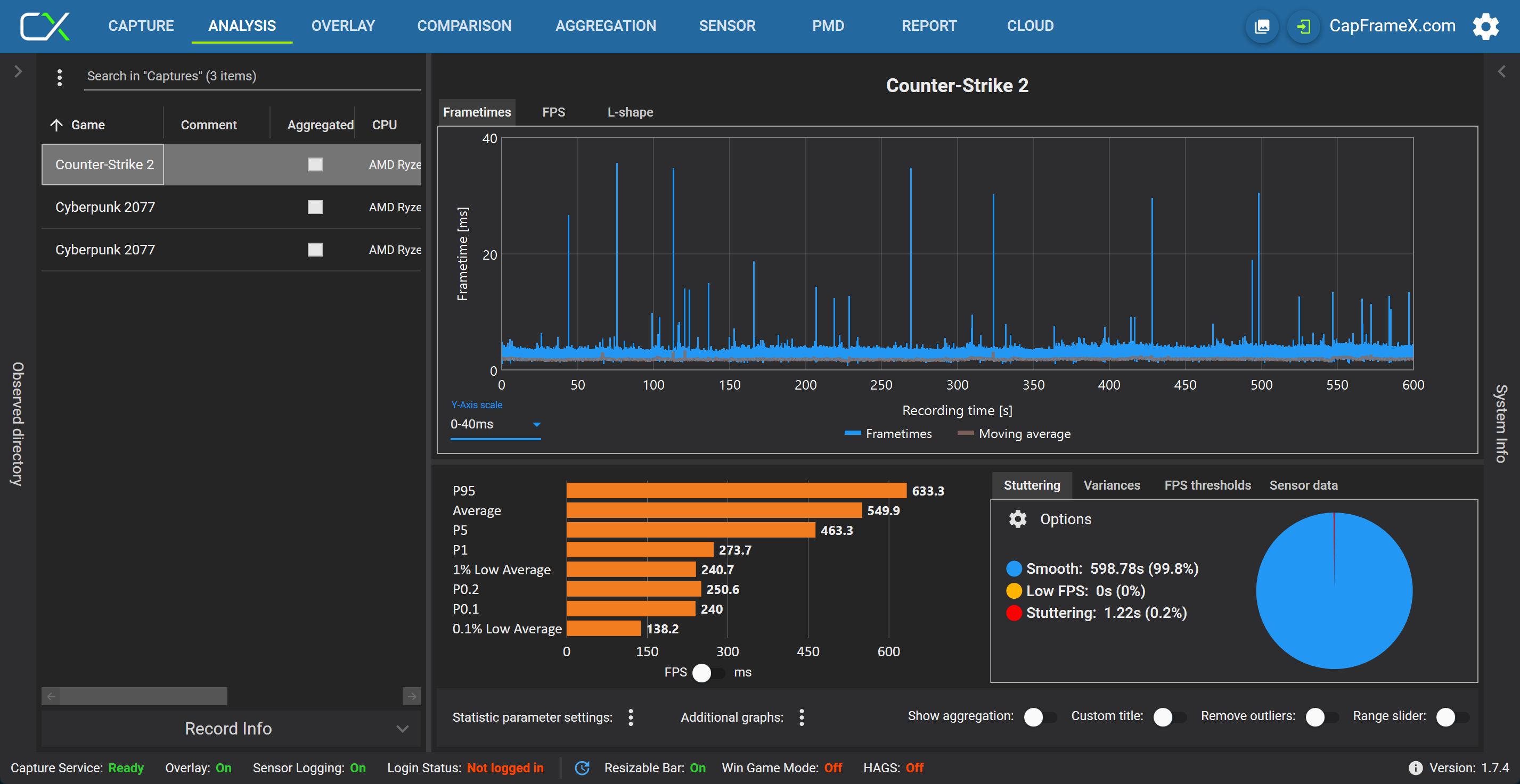The image size is (1520, 784).
Task: Switch to OVERLAY tab
Action: pyautogui.click(x=343, y=26)
